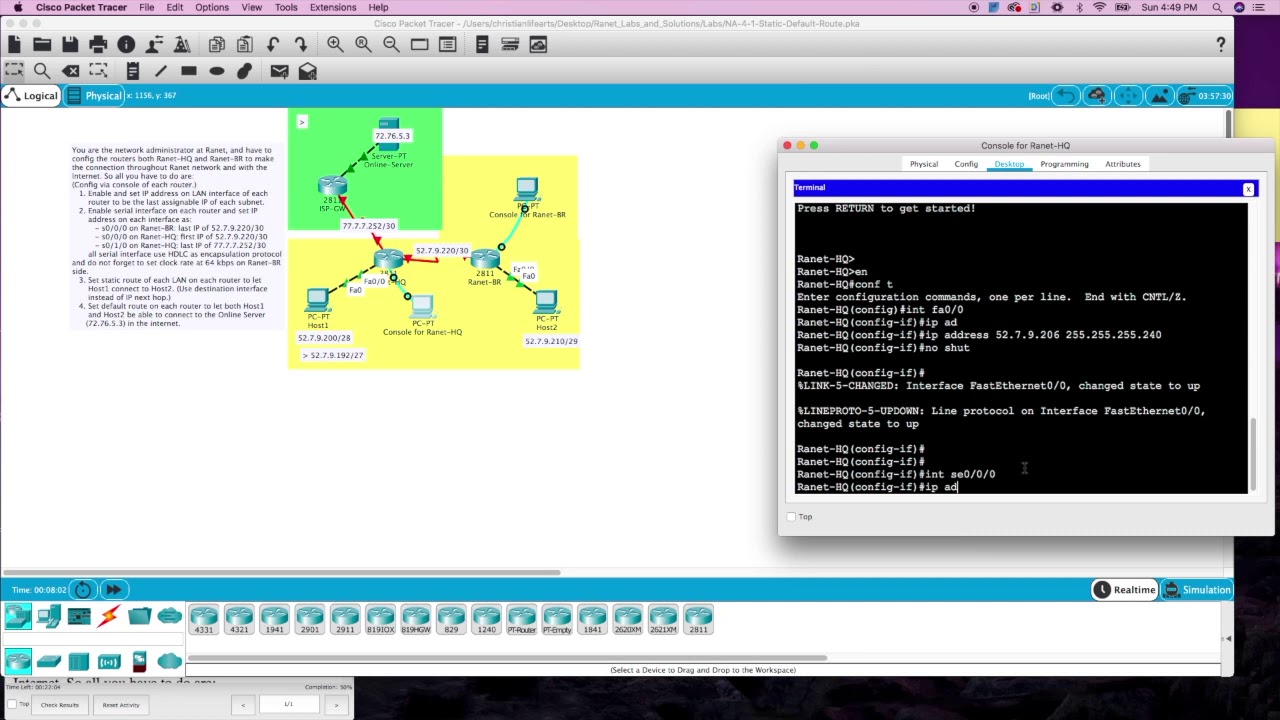This screenshot has width=1280, height=720.
Task: Enable Top checkbox in console window
Action: coord(792,517)
